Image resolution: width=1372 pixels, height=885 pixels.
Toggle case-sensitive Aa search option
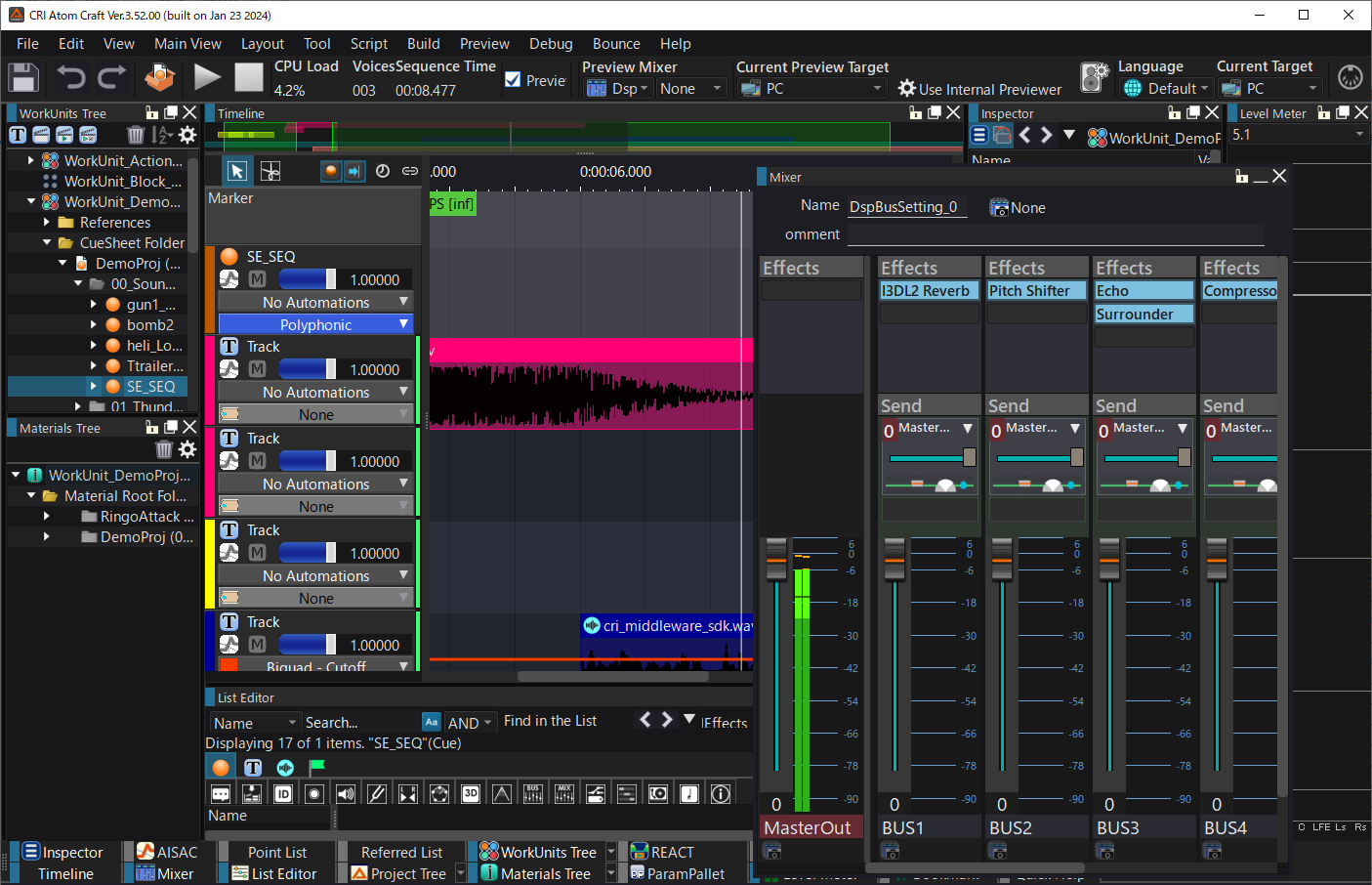point(432,722)
